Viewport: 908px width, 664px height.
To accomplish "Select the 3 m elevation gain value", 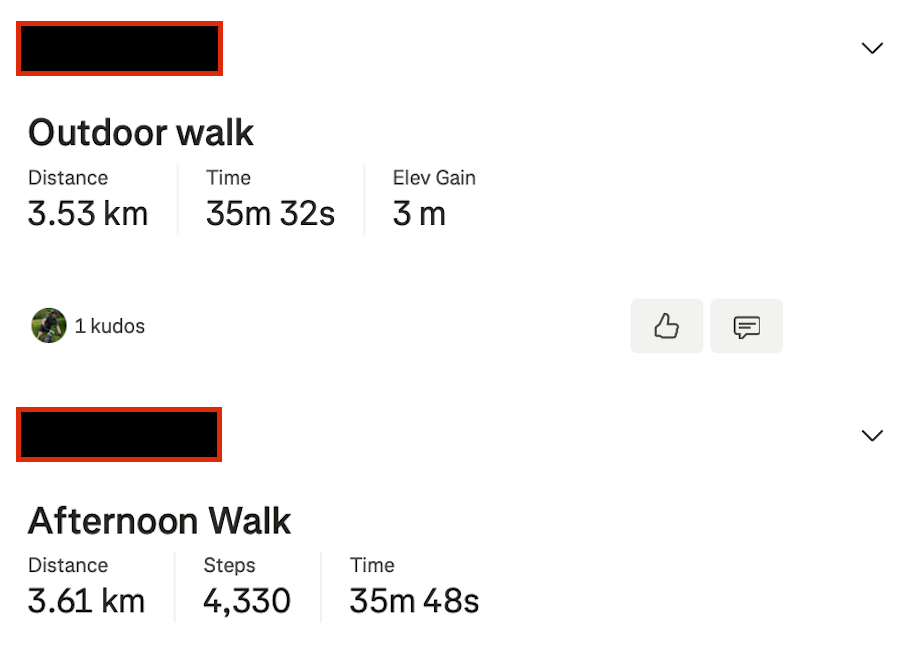I will 419,214.
